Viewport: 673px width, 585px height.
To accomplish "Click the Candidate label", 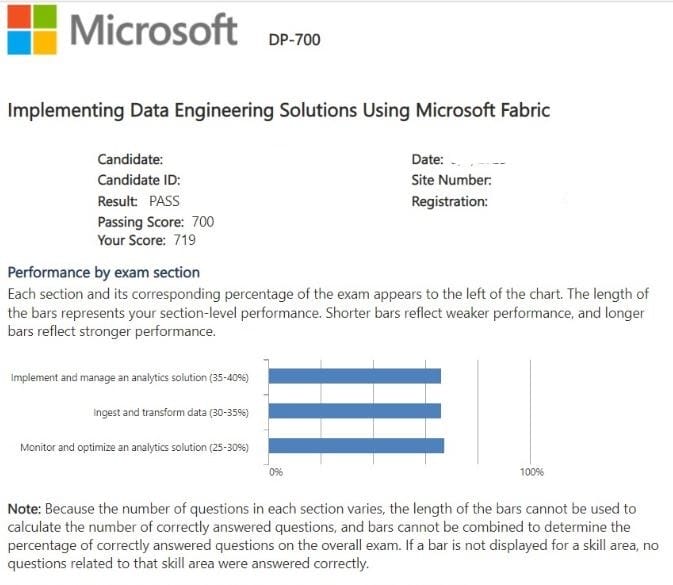I will click(130, 159).
